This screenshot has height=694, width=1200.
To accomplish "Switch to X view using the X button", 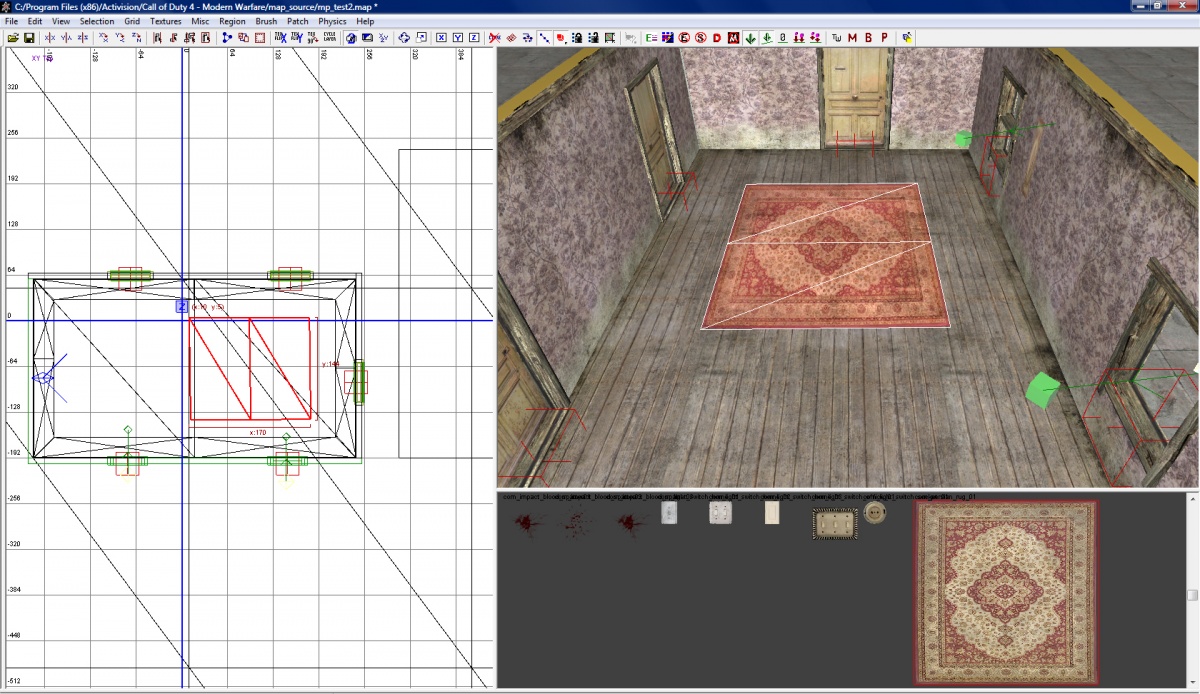I will [x=441, y=38].
